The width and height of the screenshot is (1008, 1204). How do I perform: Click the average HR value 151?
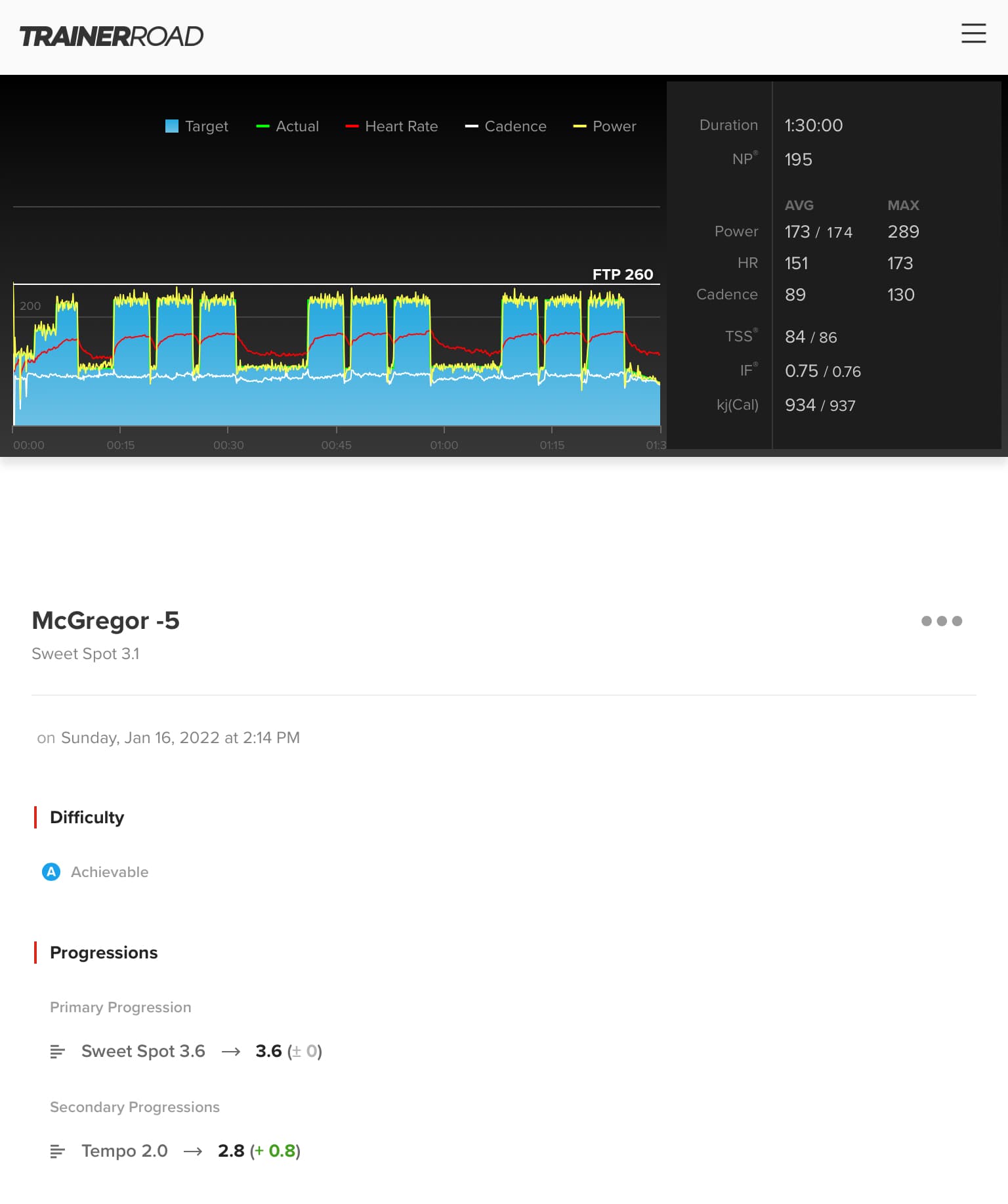(x=797, y=263)
